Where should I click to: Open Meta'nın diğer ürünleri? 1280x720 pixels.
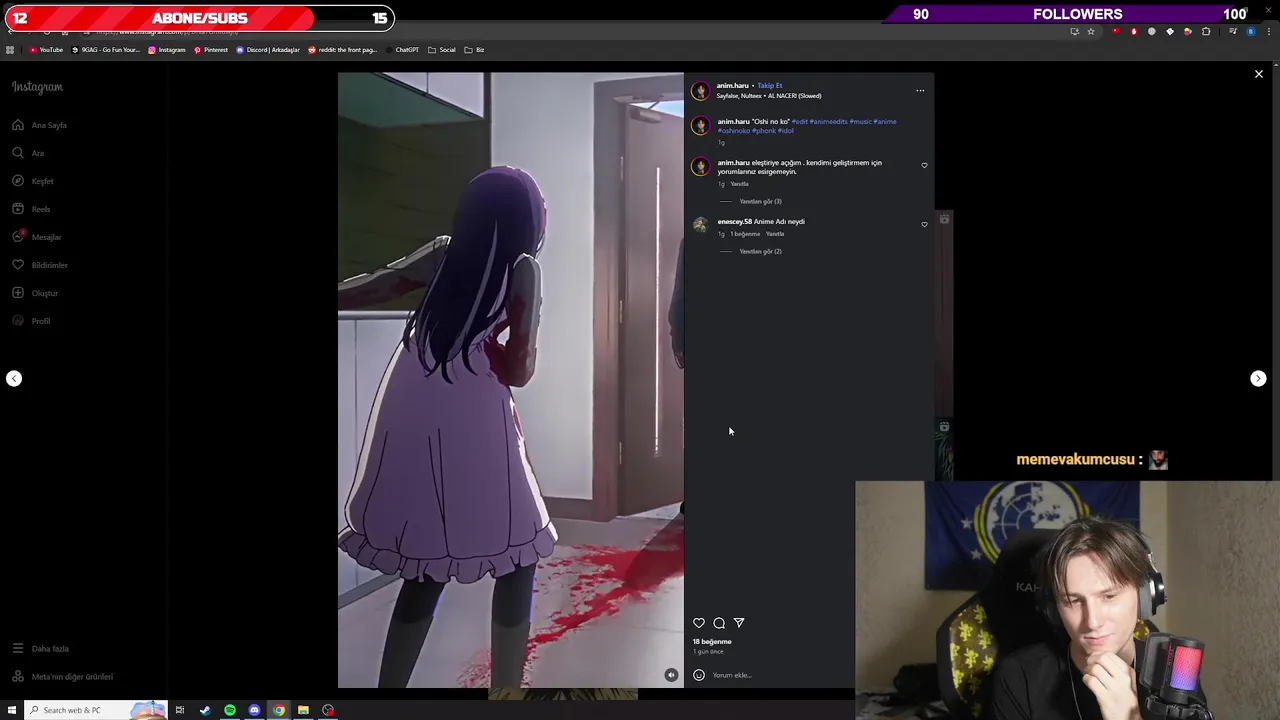(x=62, y=677)
